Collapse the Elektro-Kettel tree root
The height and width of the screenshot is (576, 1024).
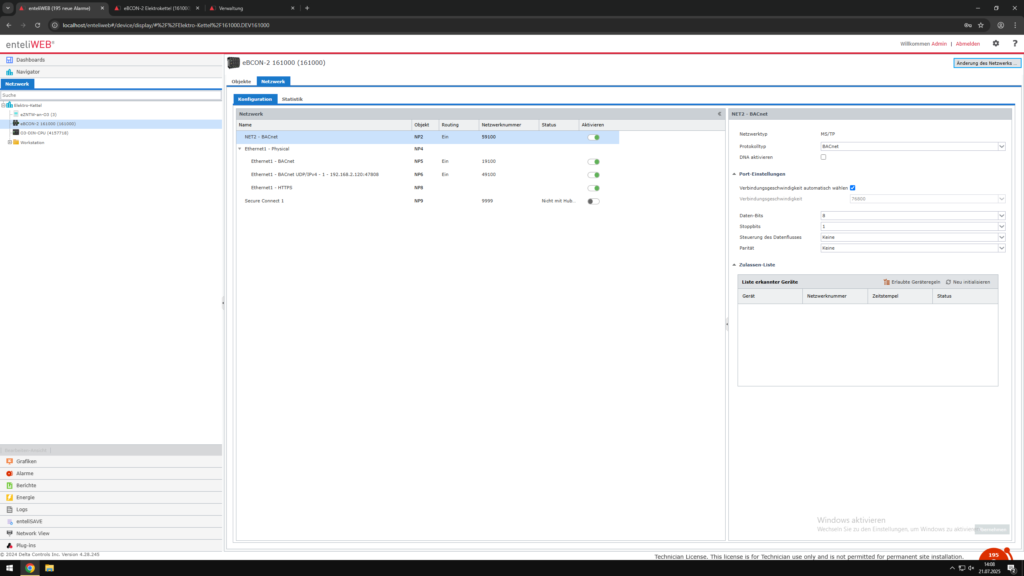pos(3,105)
